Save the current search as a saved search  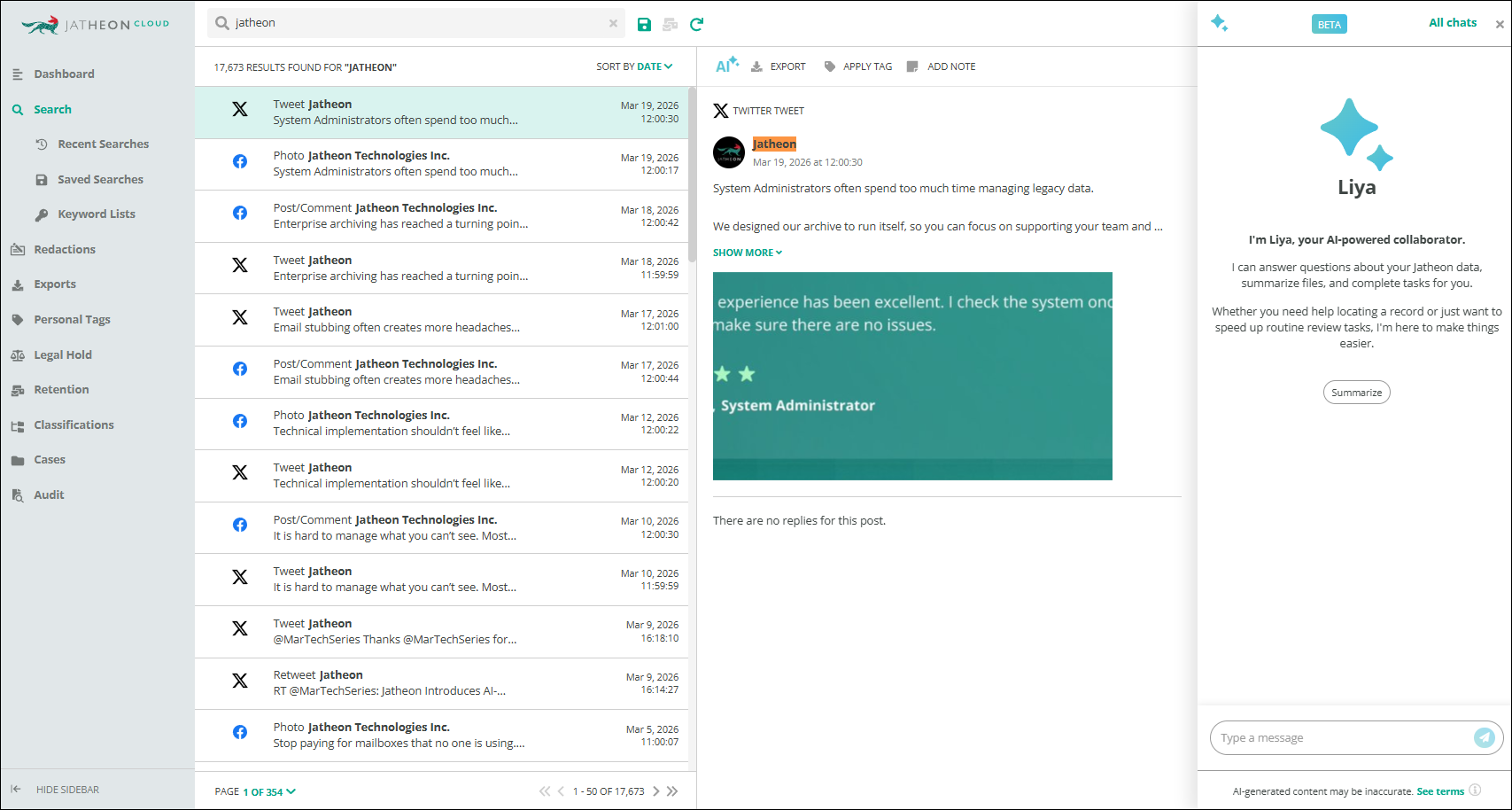point(644,23)
